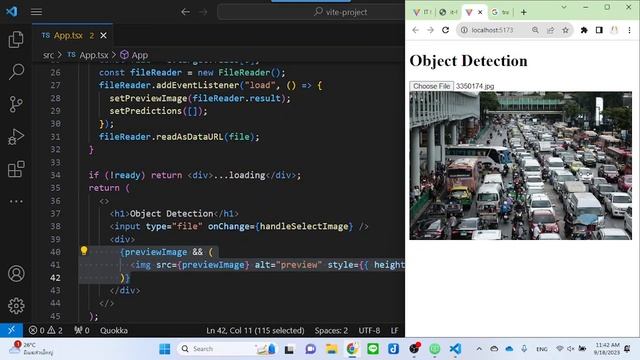Image resolution: width=640 pixels, height=360 pixels.
Task: Click the src breadcrumb segment
Action: [48, 55]
